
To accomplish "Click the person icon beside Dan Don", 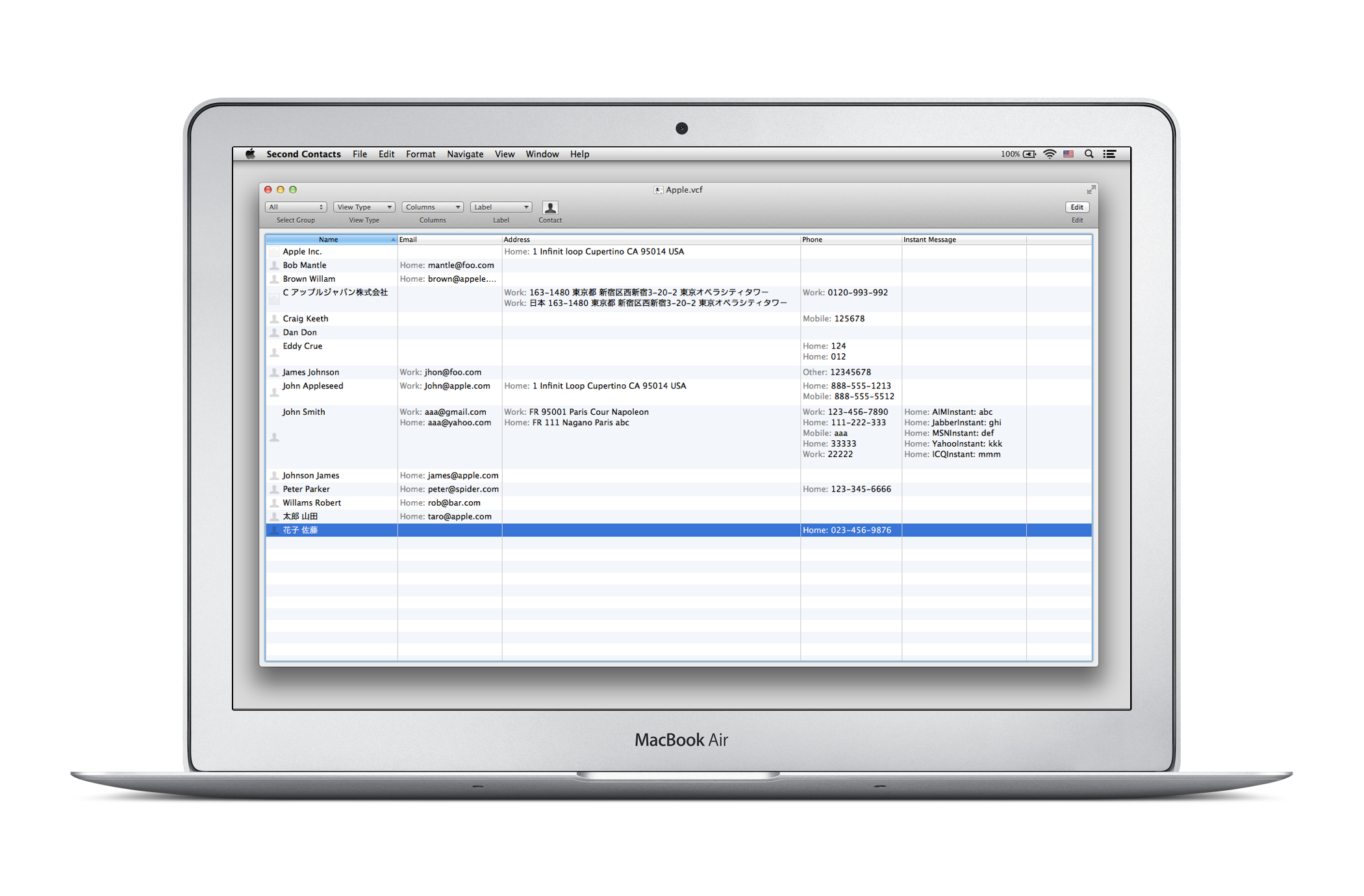I will 274,332.
